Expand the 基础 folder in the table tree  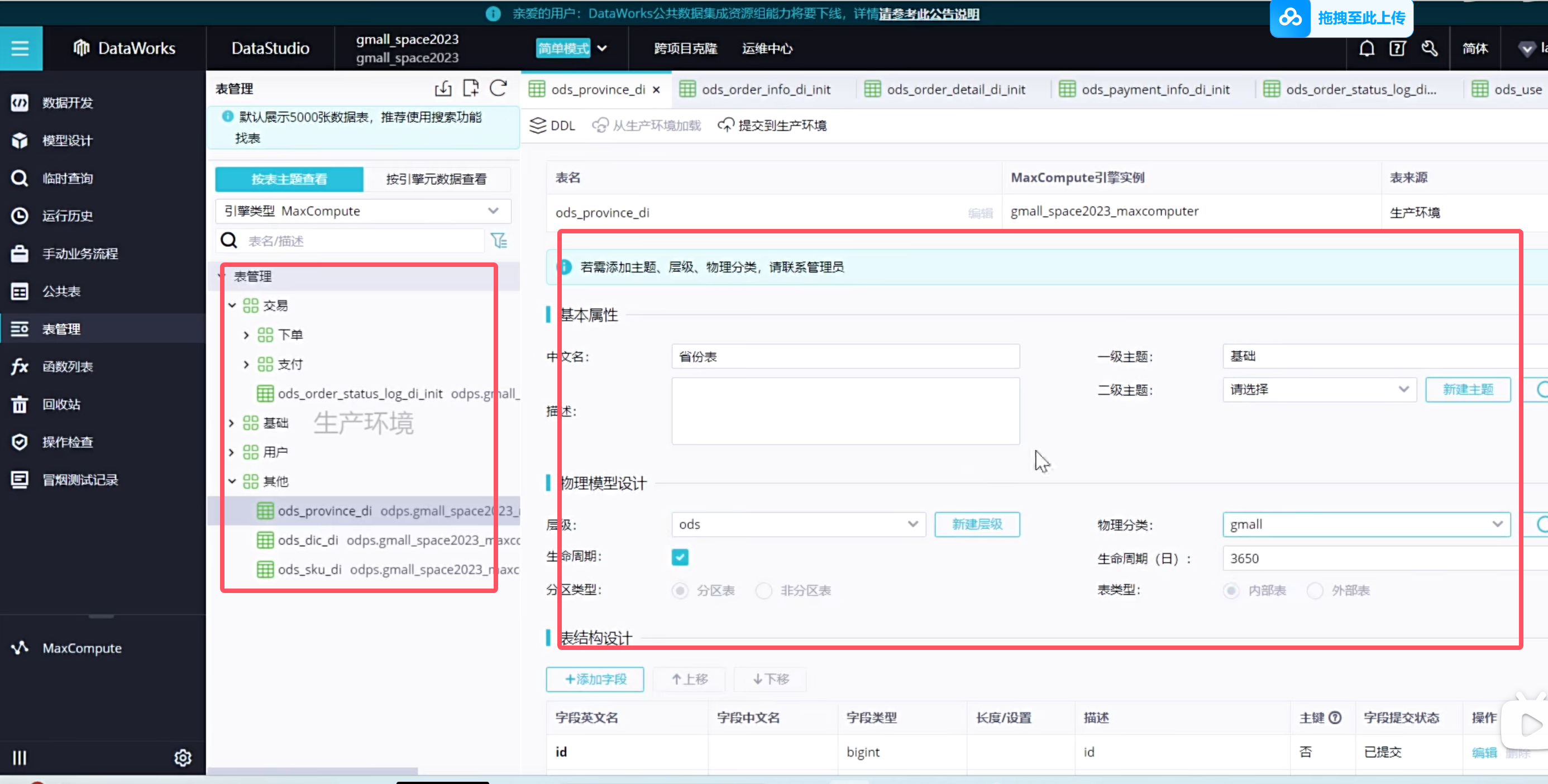[x=231, y=423]
